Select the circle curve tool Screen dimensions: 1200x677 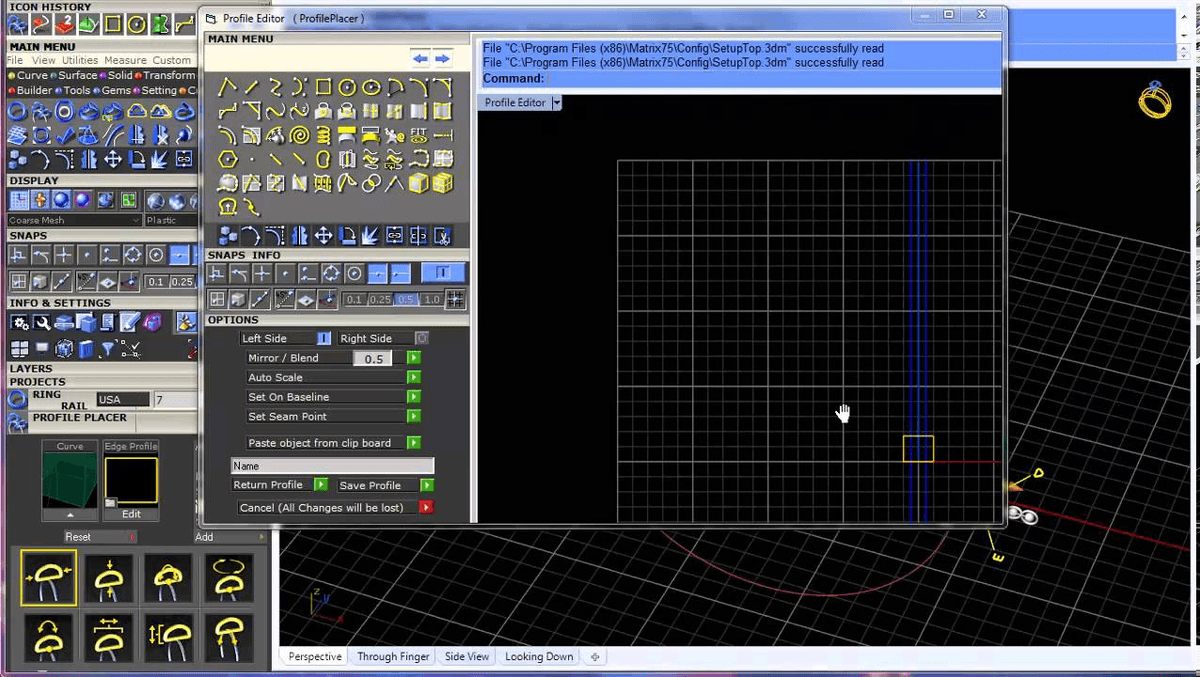click(x=346, y=87)
